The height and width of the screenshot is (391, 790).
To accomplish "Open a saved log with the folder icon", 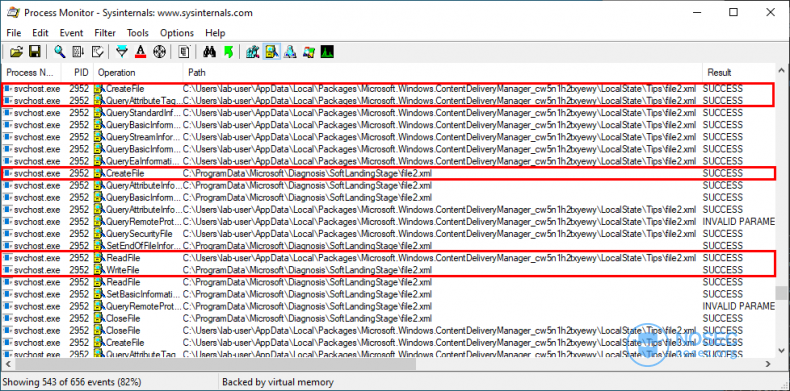I will 17,51.
